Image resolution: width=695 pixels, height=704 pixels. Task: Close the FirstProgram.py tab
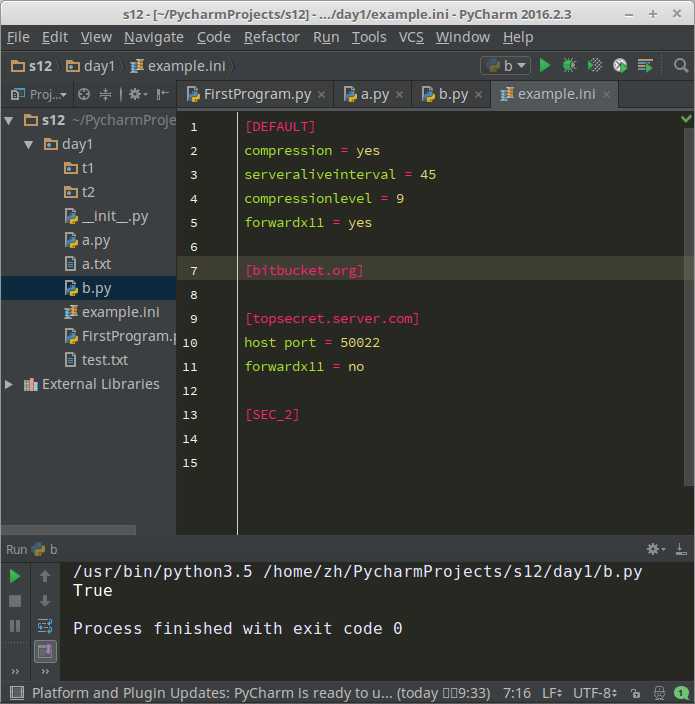(321, 94)
